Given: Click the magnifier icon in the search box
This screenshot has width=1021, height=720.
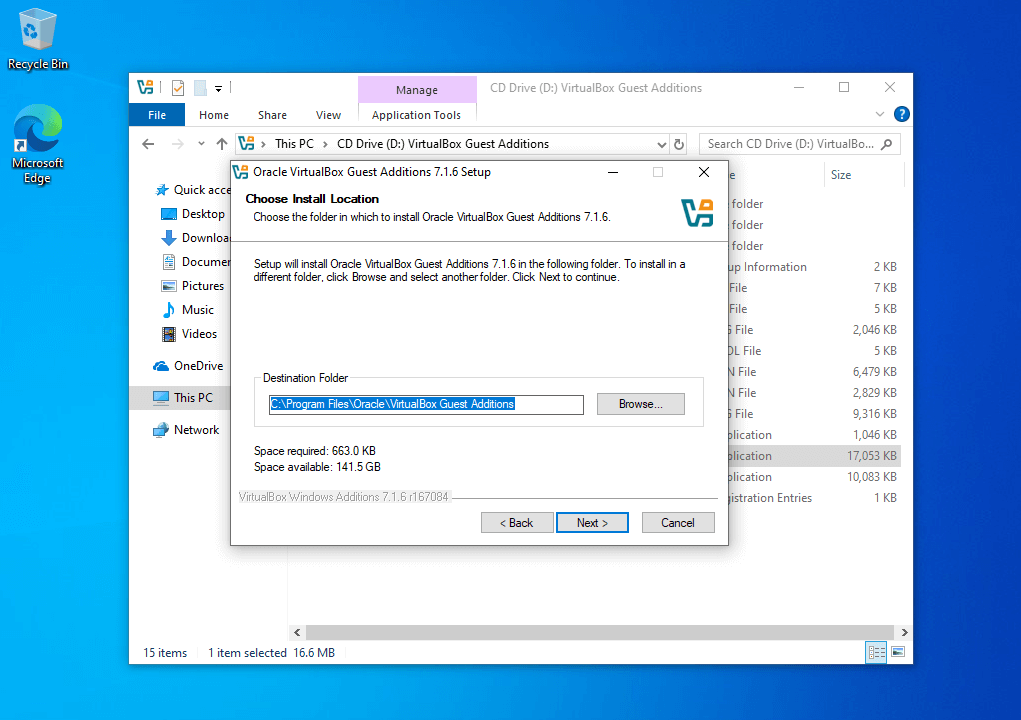Looking at the screenshot, I should (x=886, y=144).
